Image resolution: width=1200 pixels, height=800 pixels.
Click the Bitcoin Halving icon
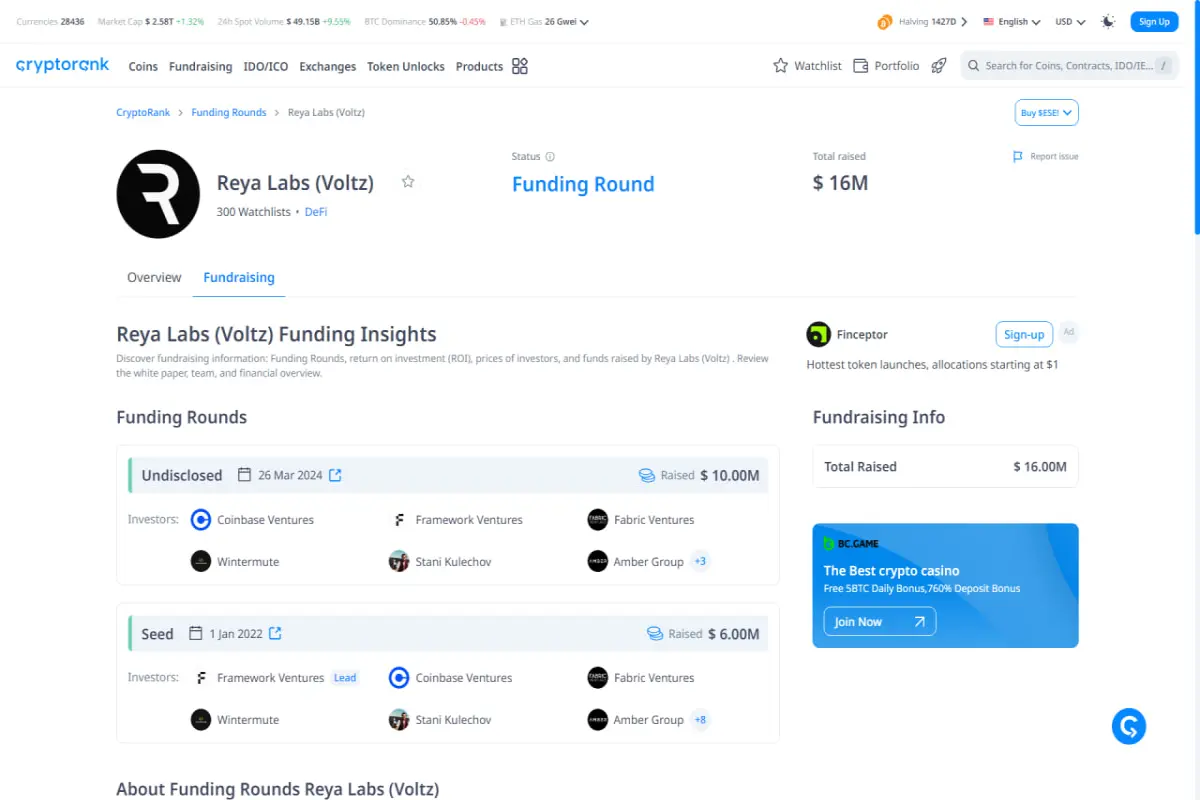[885, 22]
